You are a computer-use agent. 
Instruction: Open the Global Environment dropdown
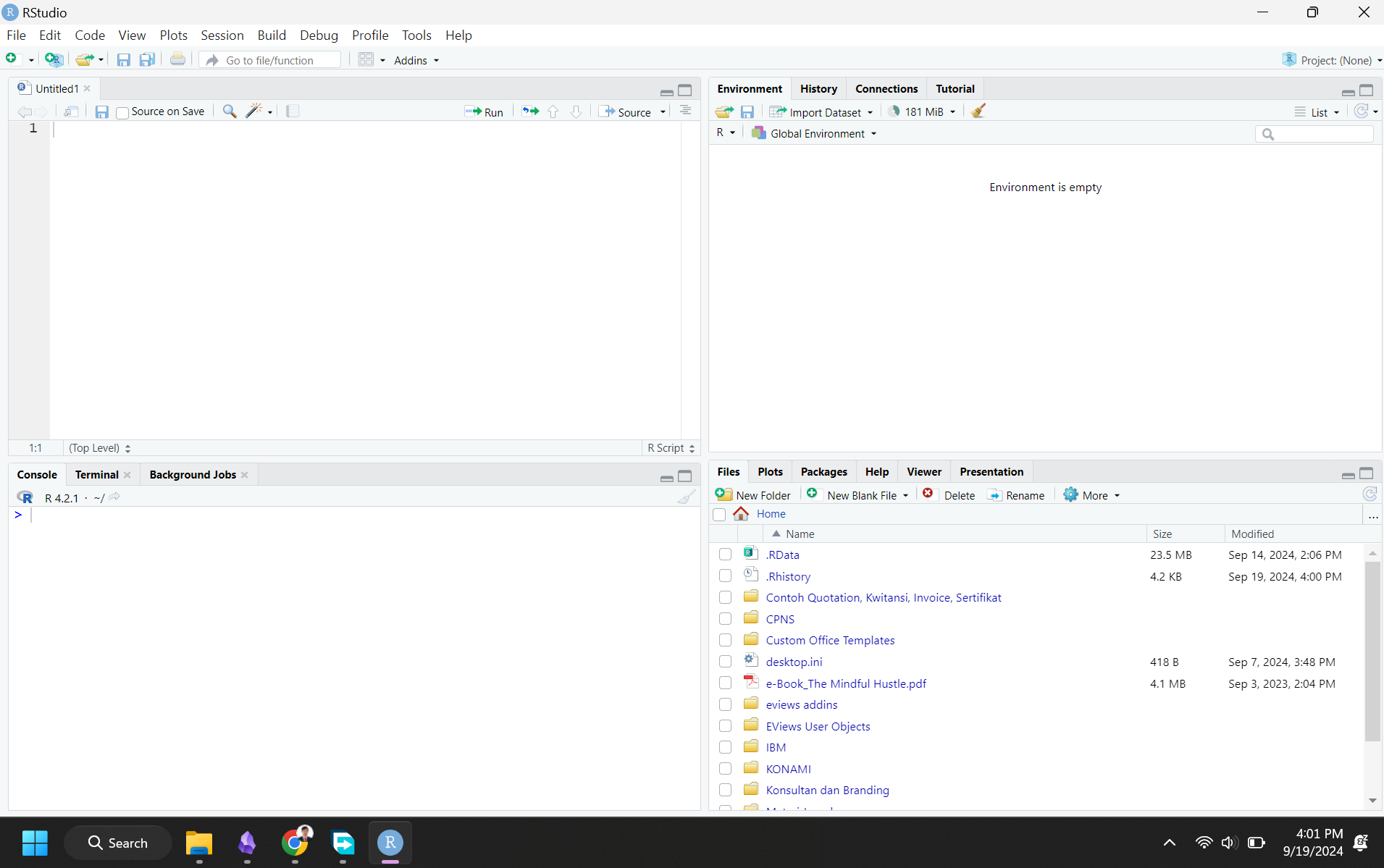[814, 133]
